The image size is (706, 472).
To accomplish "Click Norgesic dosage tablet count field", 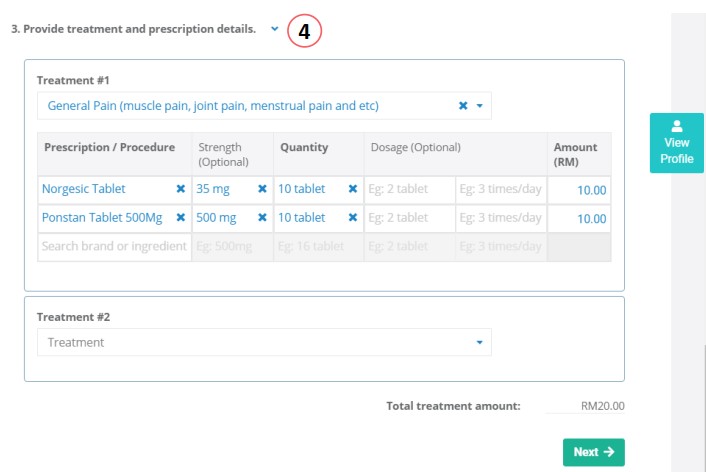I will tap(409, 189).
